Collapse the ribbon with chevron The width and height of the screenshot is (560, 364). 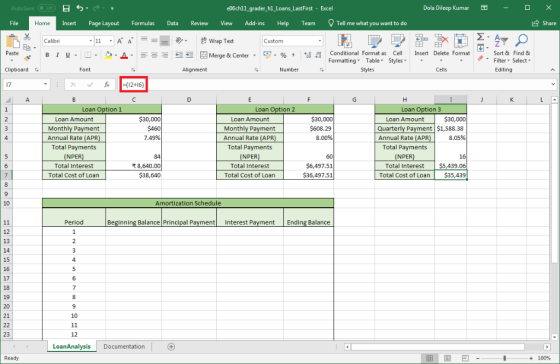click(x=552, y=70)
